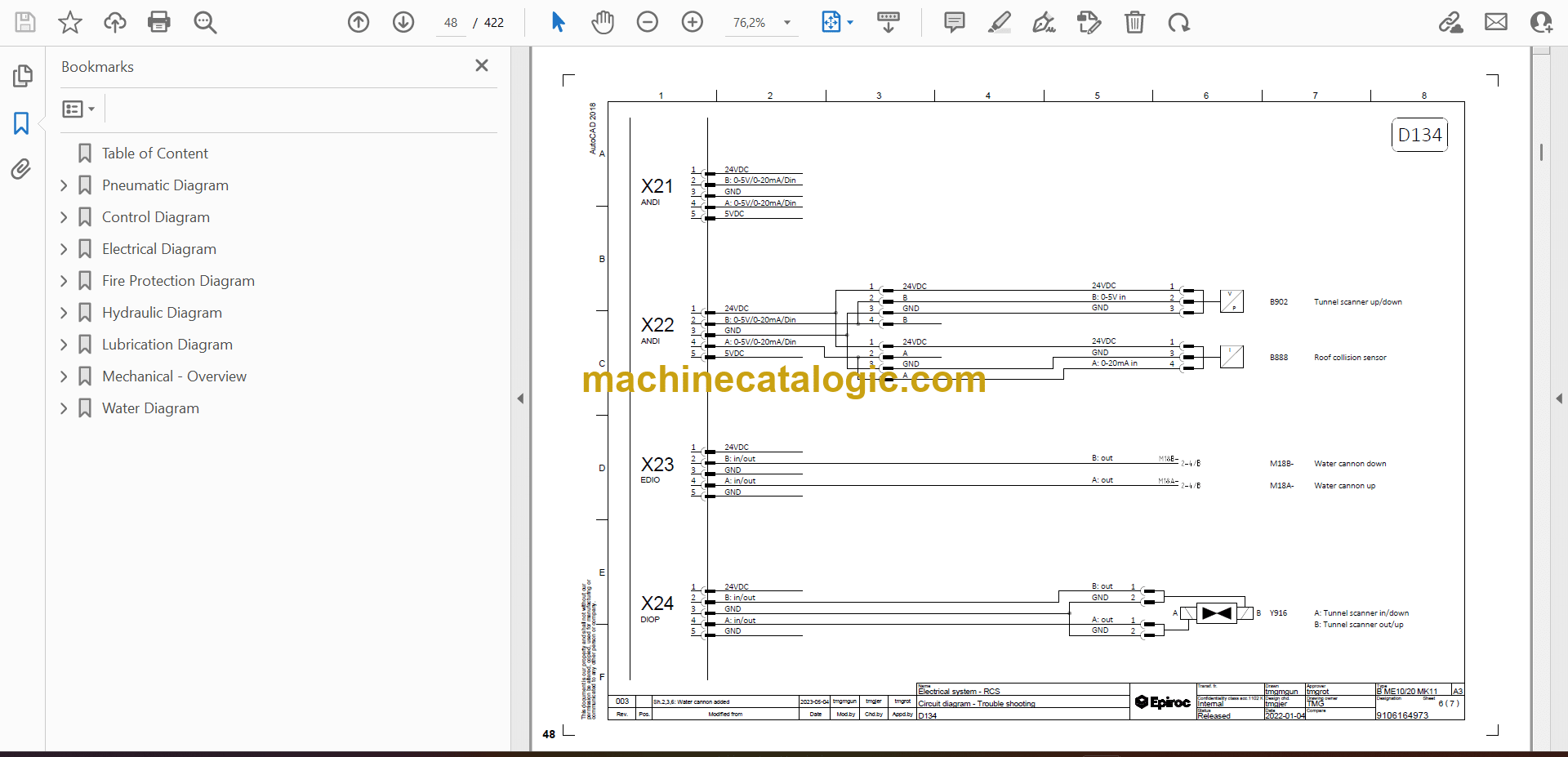Expand the right tools pane
The width and height of the screenshot is (1568, 757).
[x=1559, y=399]
